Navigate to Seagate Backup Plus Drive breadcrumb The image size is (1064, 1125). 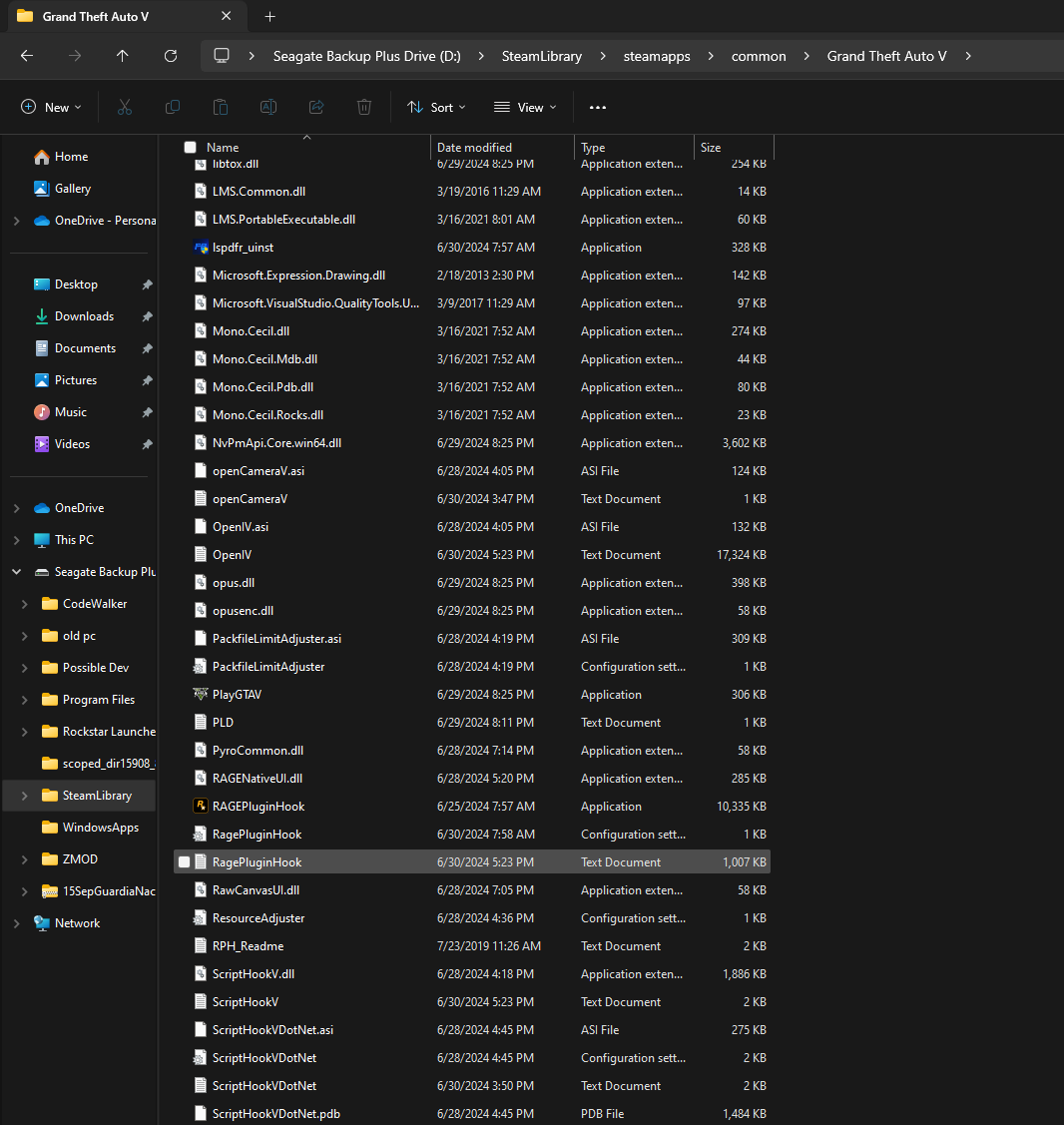tap(366, 56)
